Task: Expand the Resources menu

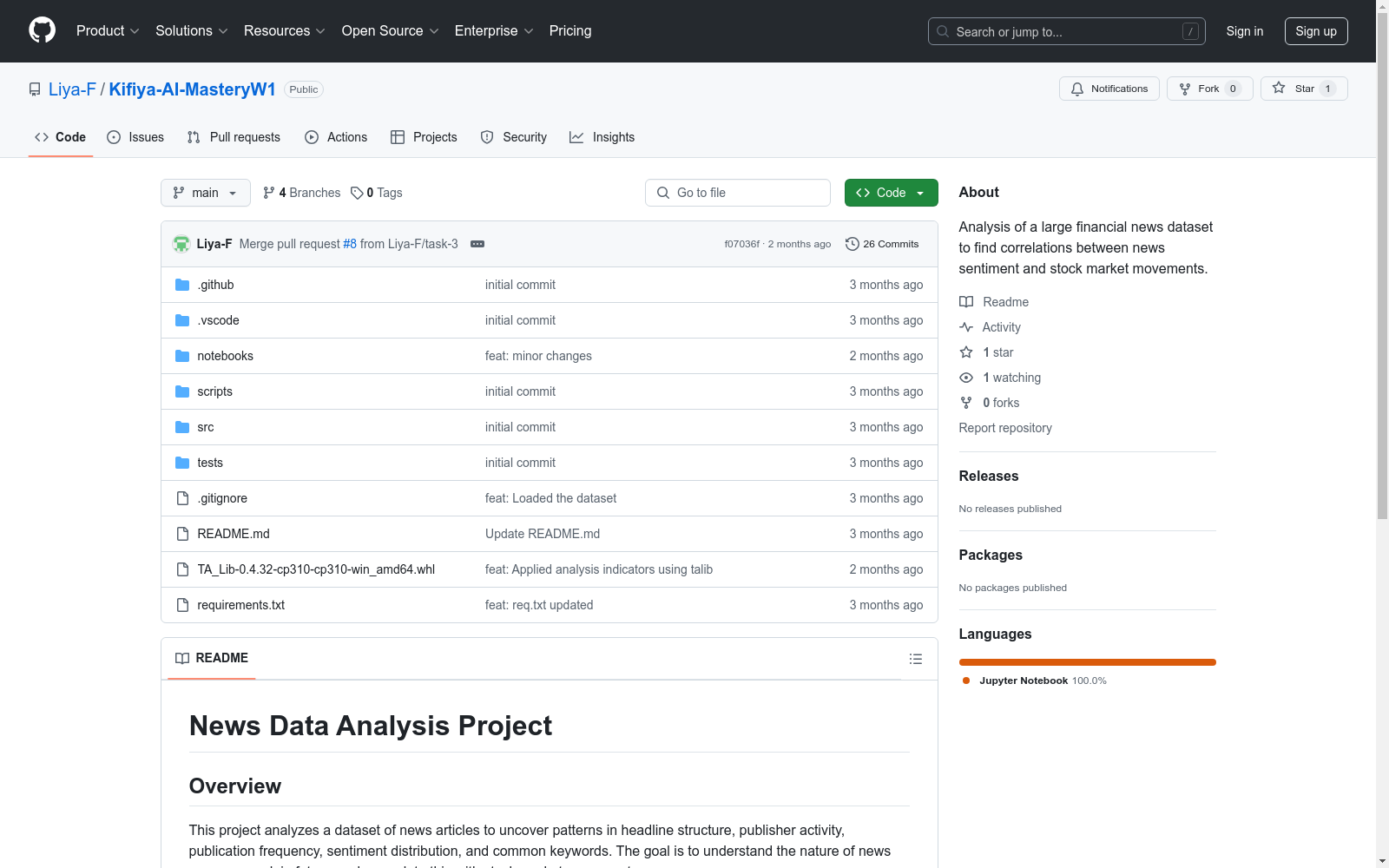Action: 285,30
